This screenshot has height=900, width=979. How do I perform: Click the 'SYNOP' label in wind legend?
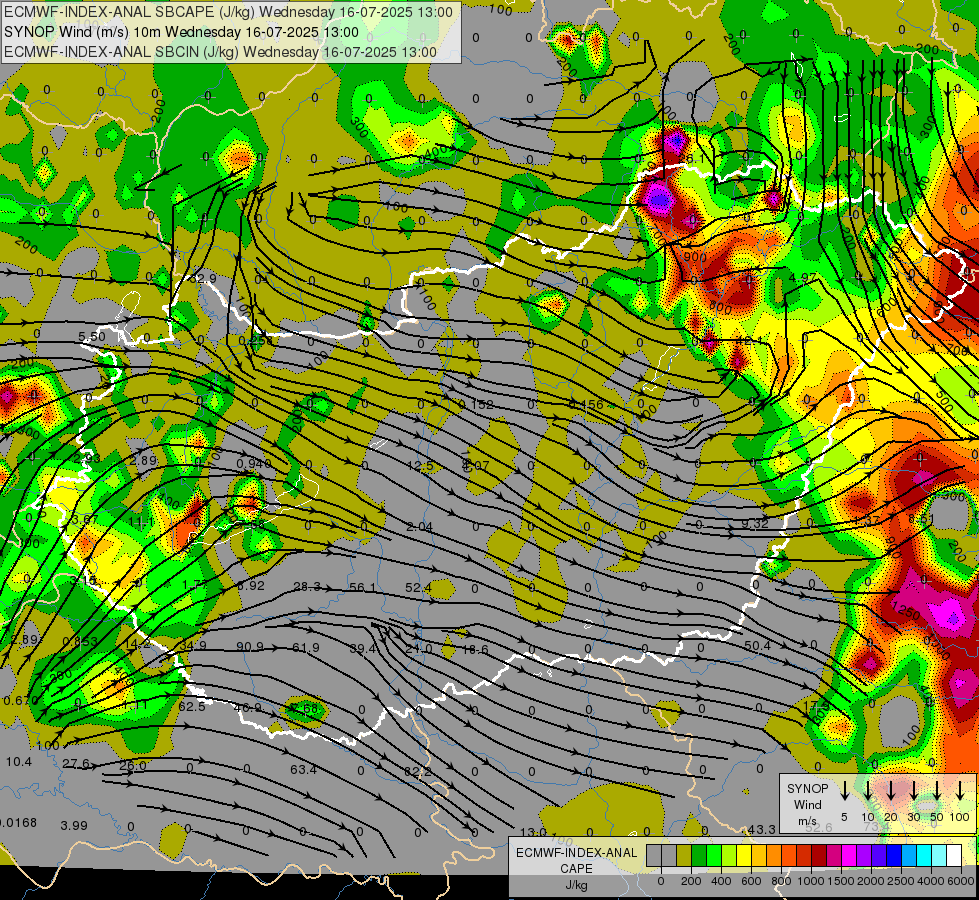[x=807, y=788]
